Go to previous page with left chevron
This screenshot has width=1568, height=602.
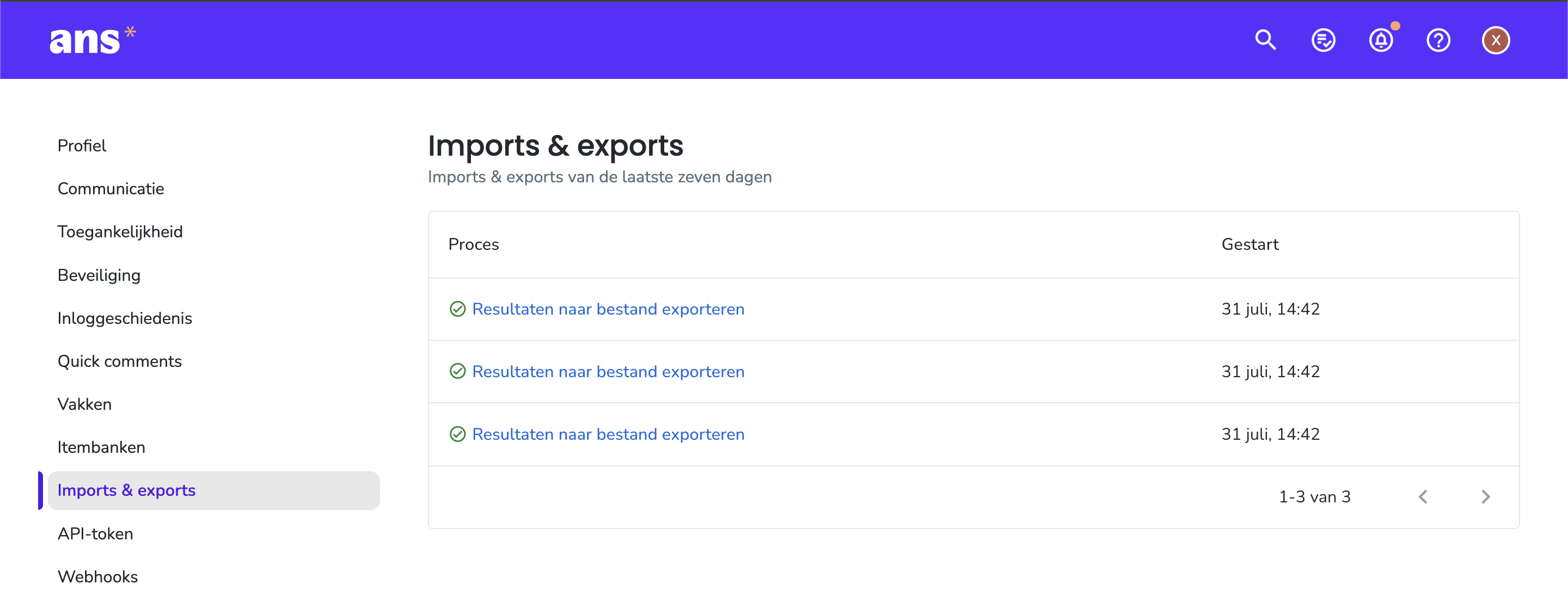point(1423,497)
